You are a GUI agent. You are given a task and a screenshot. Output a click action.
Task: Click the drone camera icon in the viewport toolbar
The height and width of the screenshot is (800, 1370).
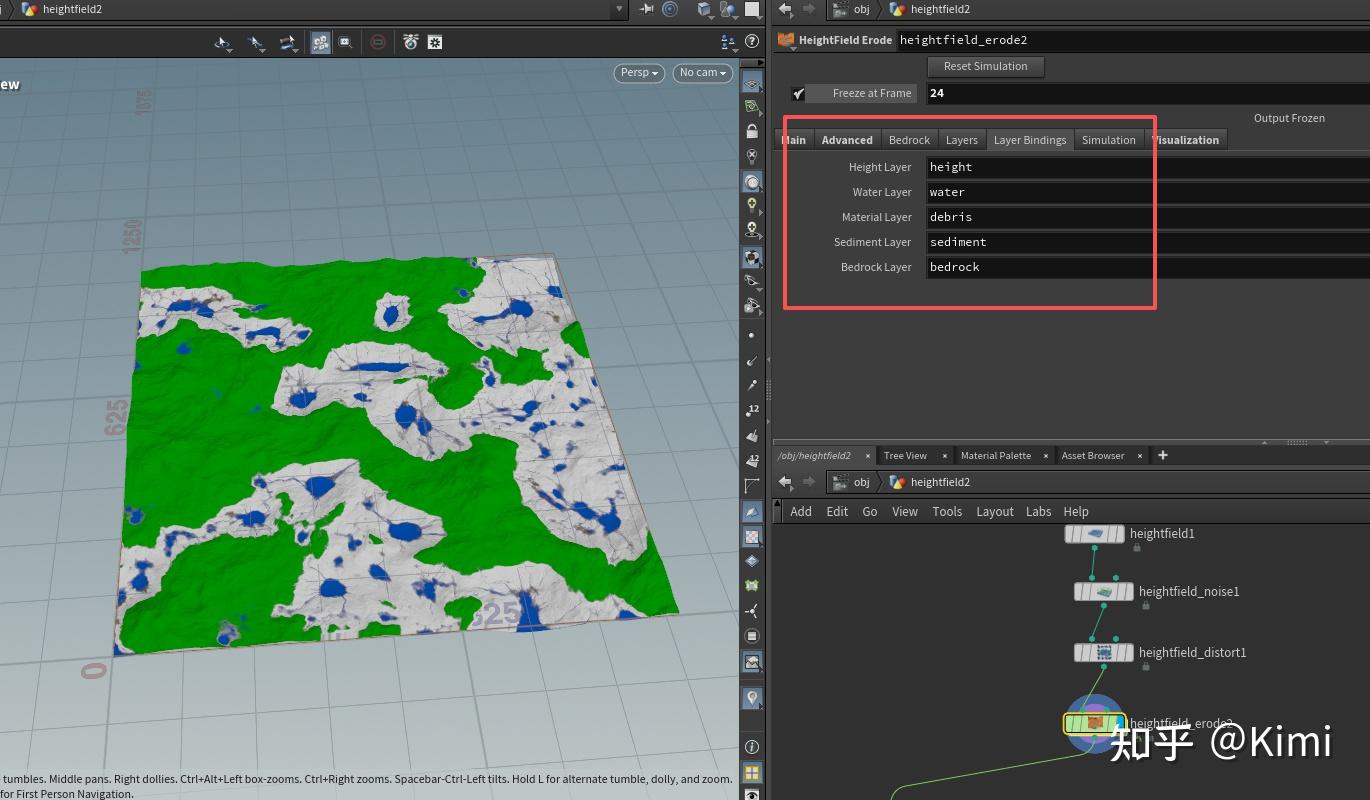(x=411, y=42)
